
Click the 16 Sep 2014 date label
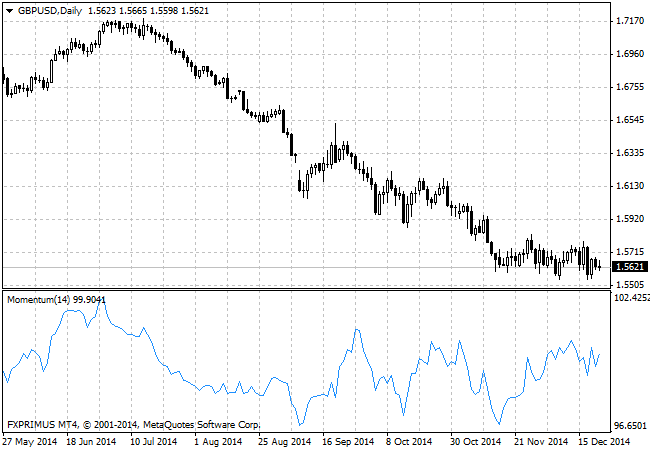pyautogui.click(x=347, y=441)
